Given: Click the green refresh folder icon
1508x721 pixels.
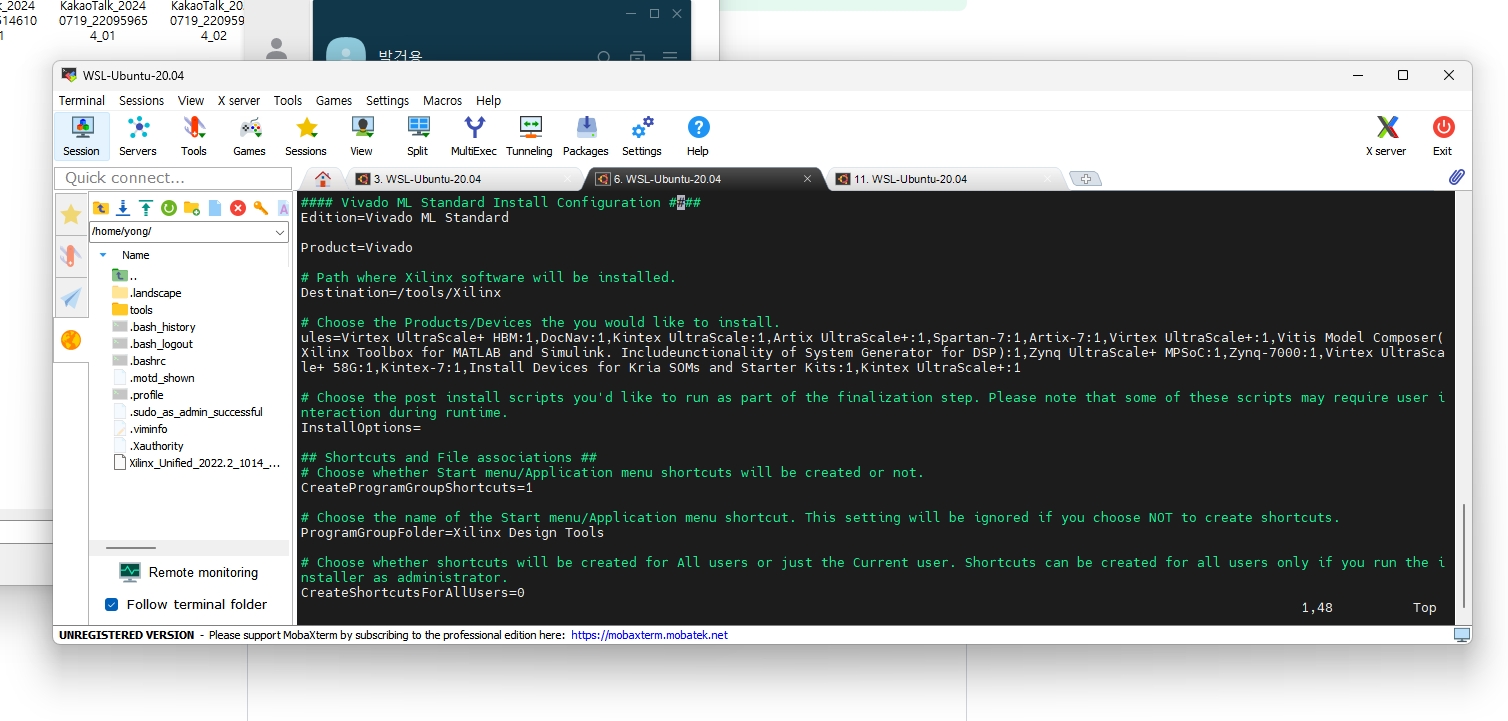Looking at the screenshot, I should point(169,208).
